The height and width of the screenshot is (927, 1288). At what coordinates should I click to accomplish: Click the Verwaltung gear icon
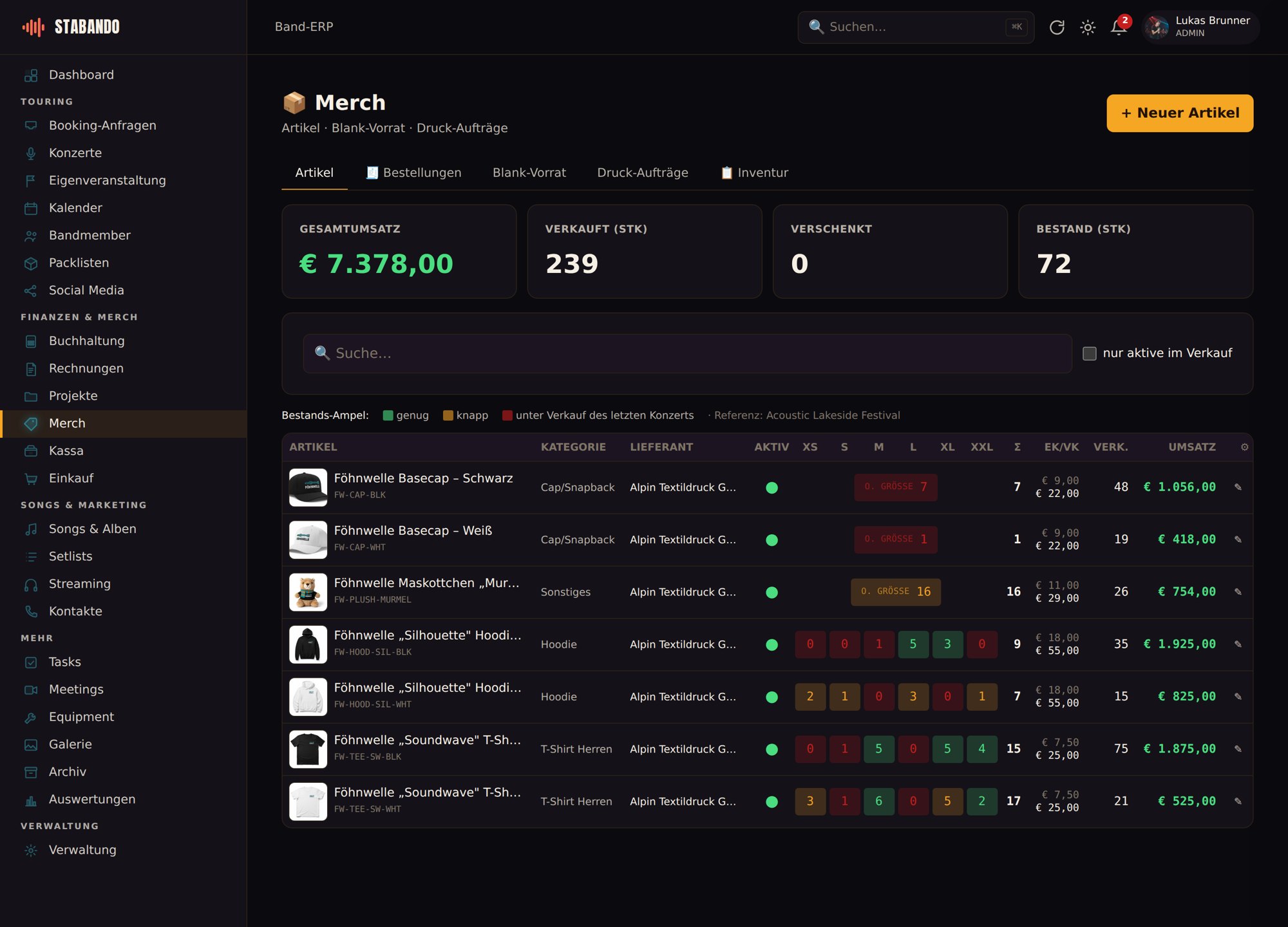pyautogui.click(x=31, y=850)
